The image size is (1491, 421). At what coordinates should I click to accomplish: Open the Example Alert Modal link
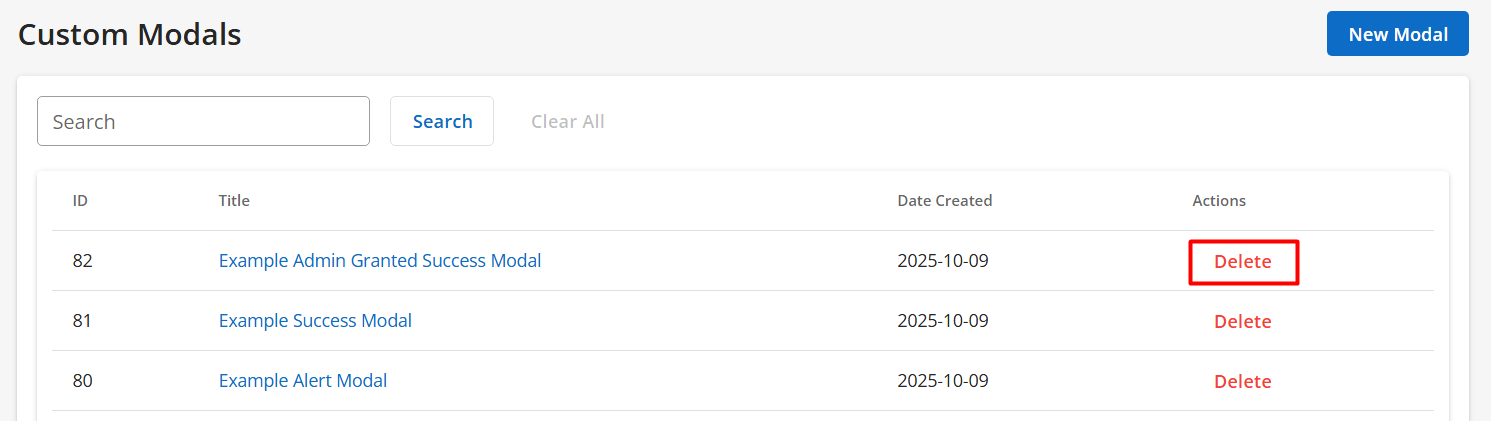(303, 381)
